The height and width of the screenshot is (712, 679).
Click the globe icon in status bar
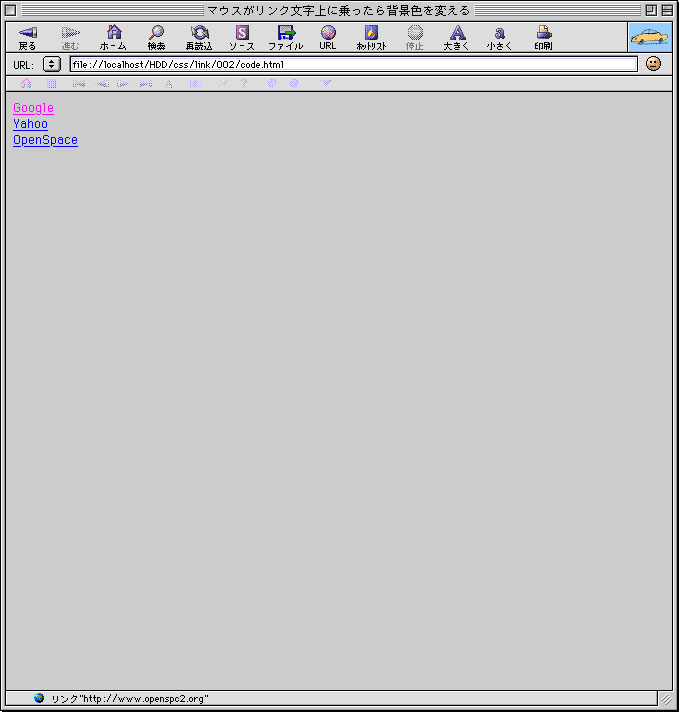39,698
